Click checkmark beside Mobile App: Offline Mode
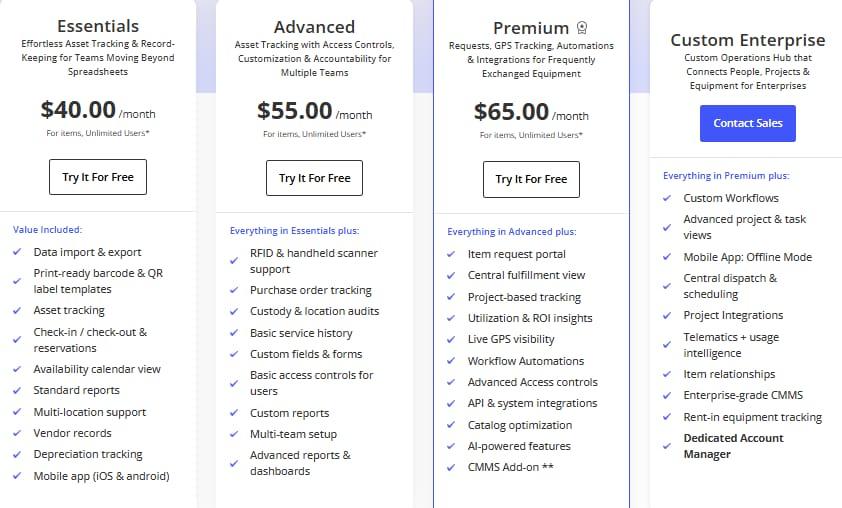This screenshot has height=508, width=842. [668, 257]
